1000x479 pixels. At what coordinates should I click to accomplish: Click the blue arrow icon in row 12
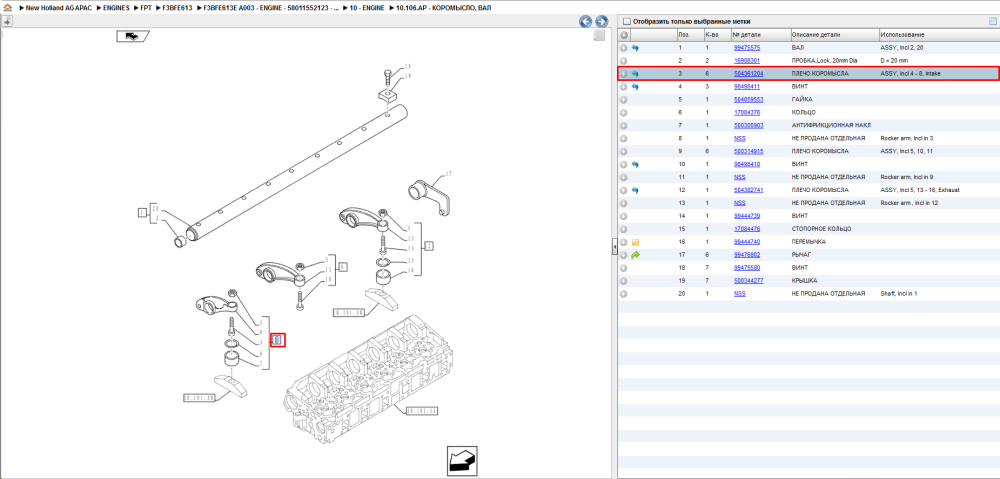635,191
